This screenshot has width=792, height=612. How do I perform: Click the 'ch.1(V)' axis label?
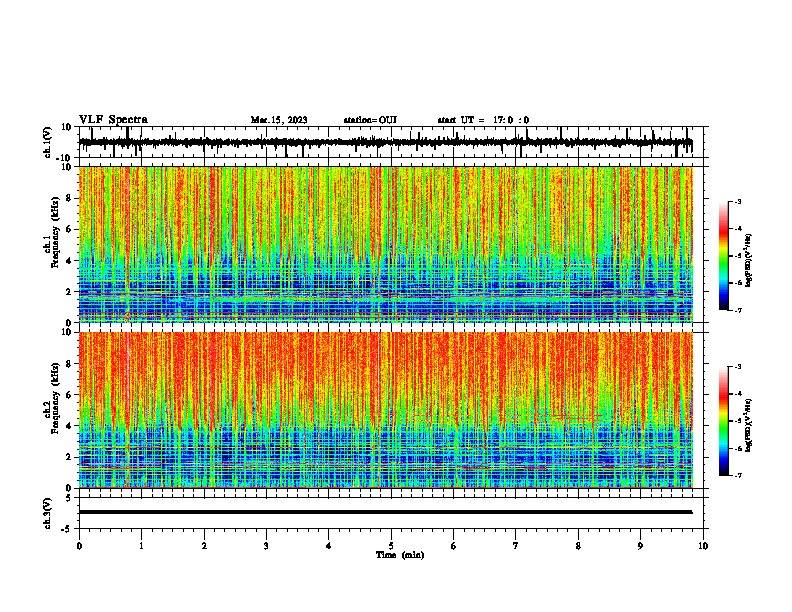[x=48, y=142]
